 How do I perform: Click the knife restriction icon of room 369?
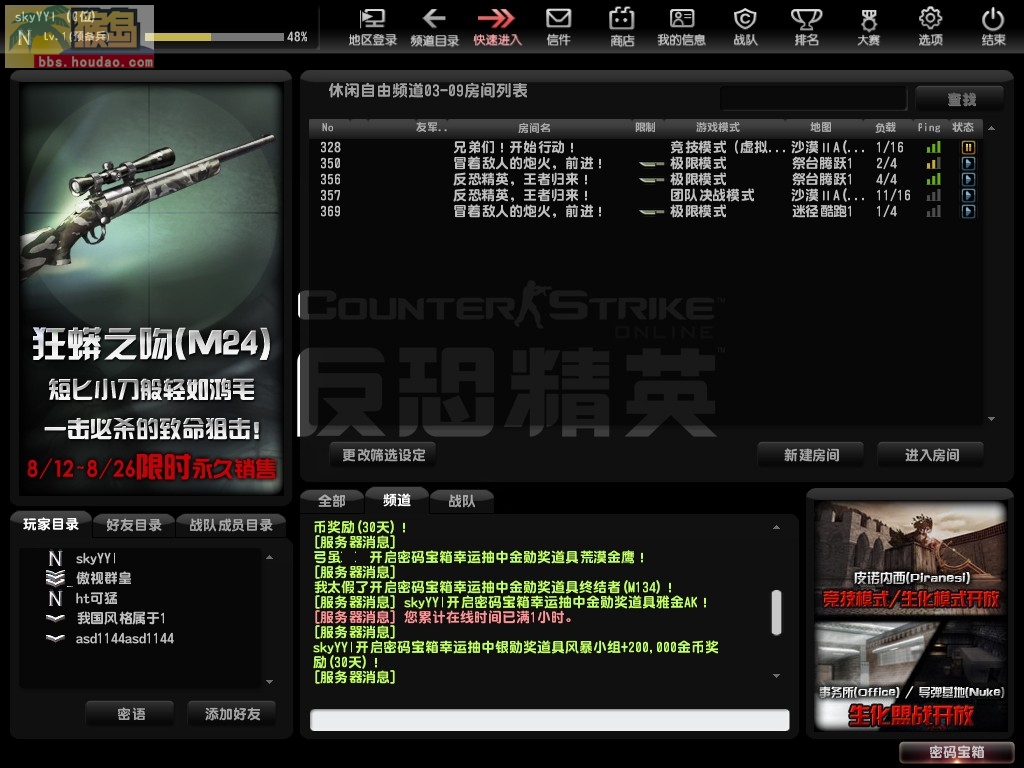click(650, 212)
